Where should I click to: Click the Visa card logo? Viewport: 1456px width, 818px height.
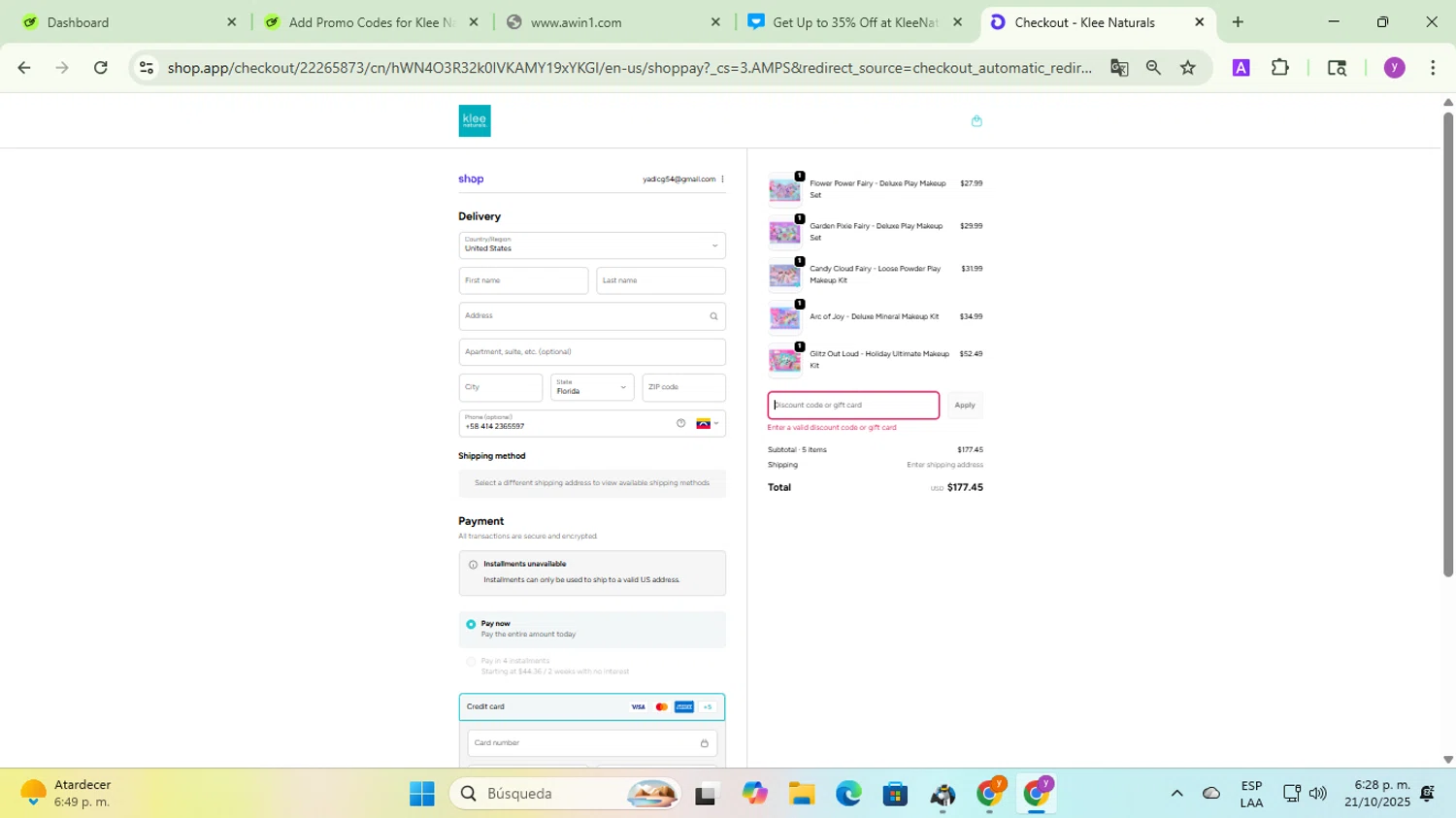click(x=638, y=707)
